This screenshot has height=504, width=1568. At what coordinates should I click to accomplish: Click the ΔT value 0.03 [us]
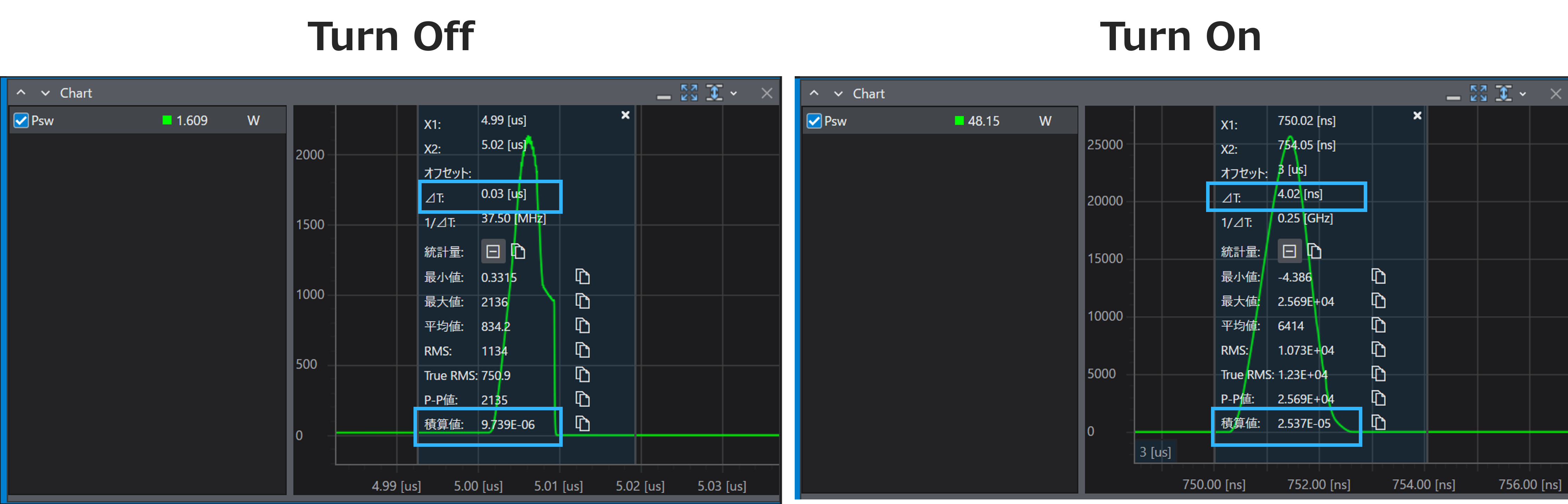[503, 194]
